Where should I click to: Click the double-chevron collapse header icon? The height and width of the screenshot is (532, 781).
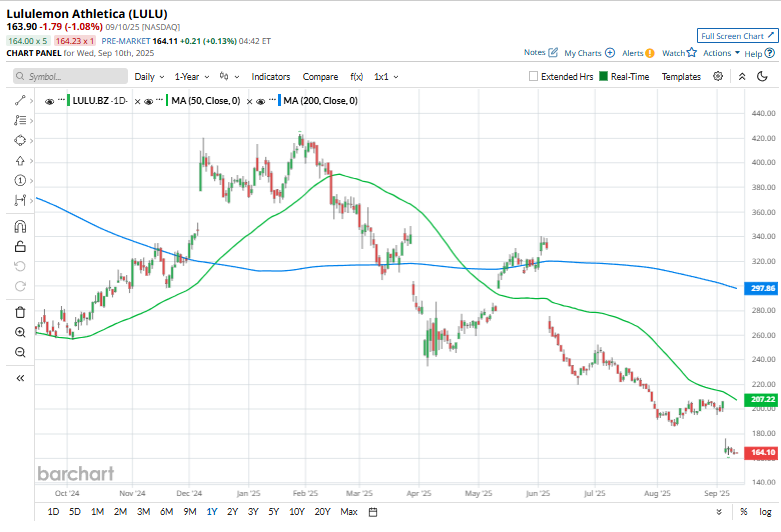coord(742,76)
